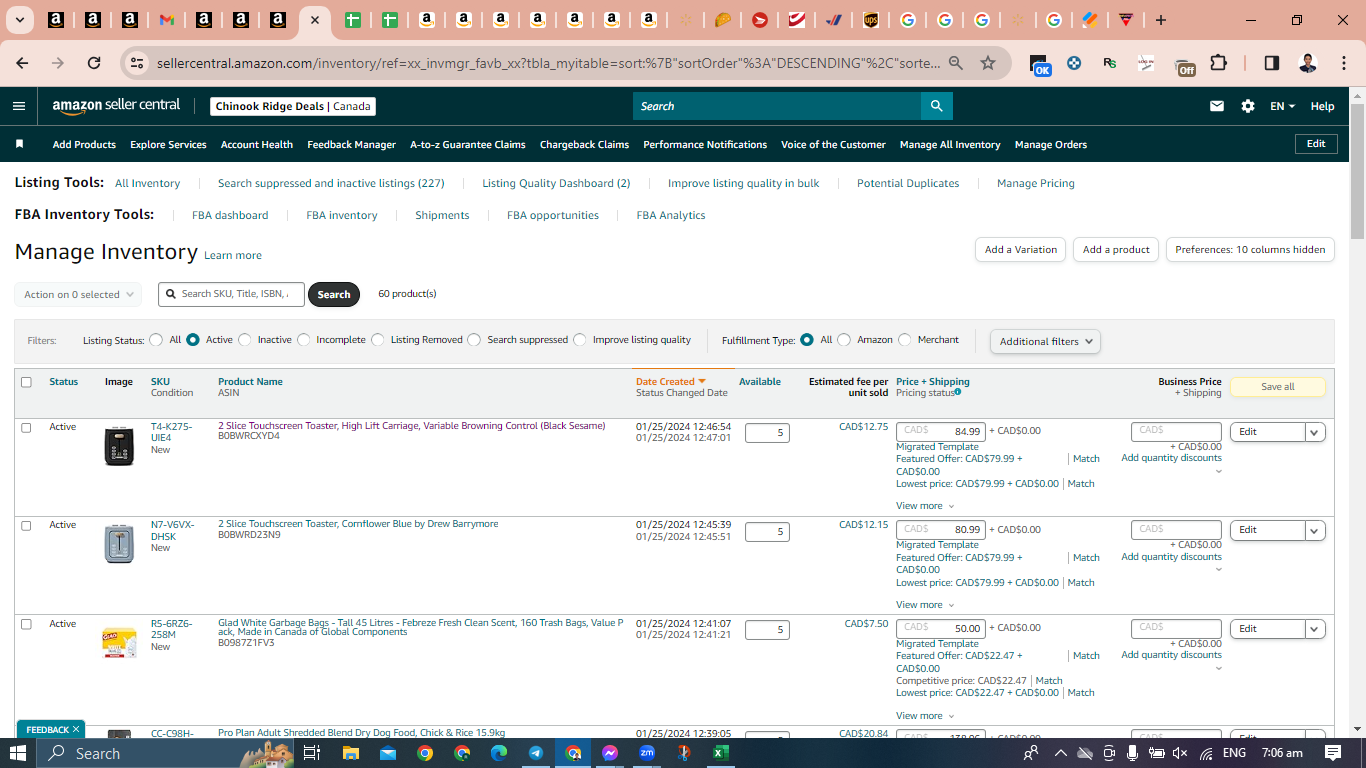The image size is (1366, 768).
Task: Bookmark this page with the star icon
Action: click(x=988, y=63)
